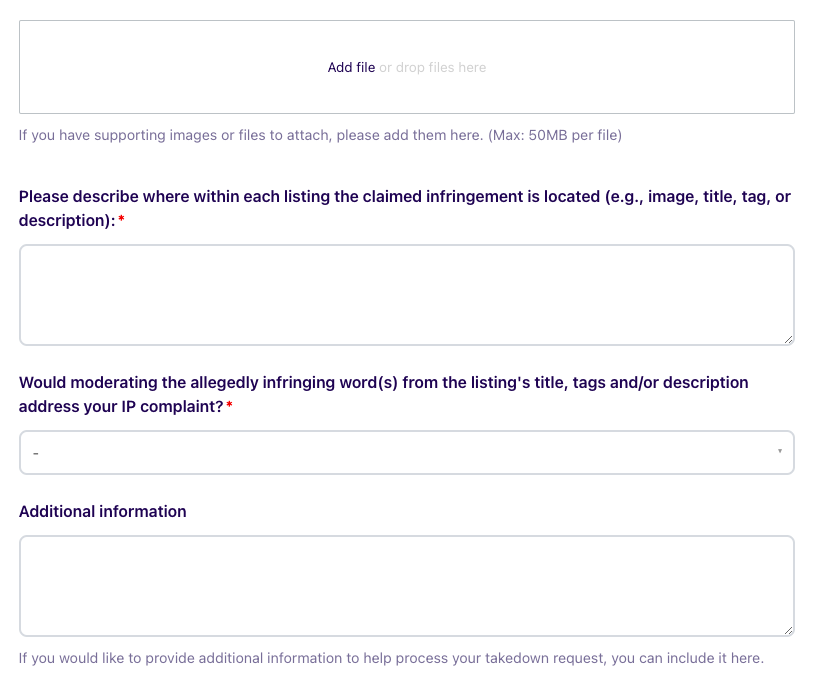Click the 'Would moderating the allegedly infringing' label
Screen dimensions: 823x678
(384, 395)
